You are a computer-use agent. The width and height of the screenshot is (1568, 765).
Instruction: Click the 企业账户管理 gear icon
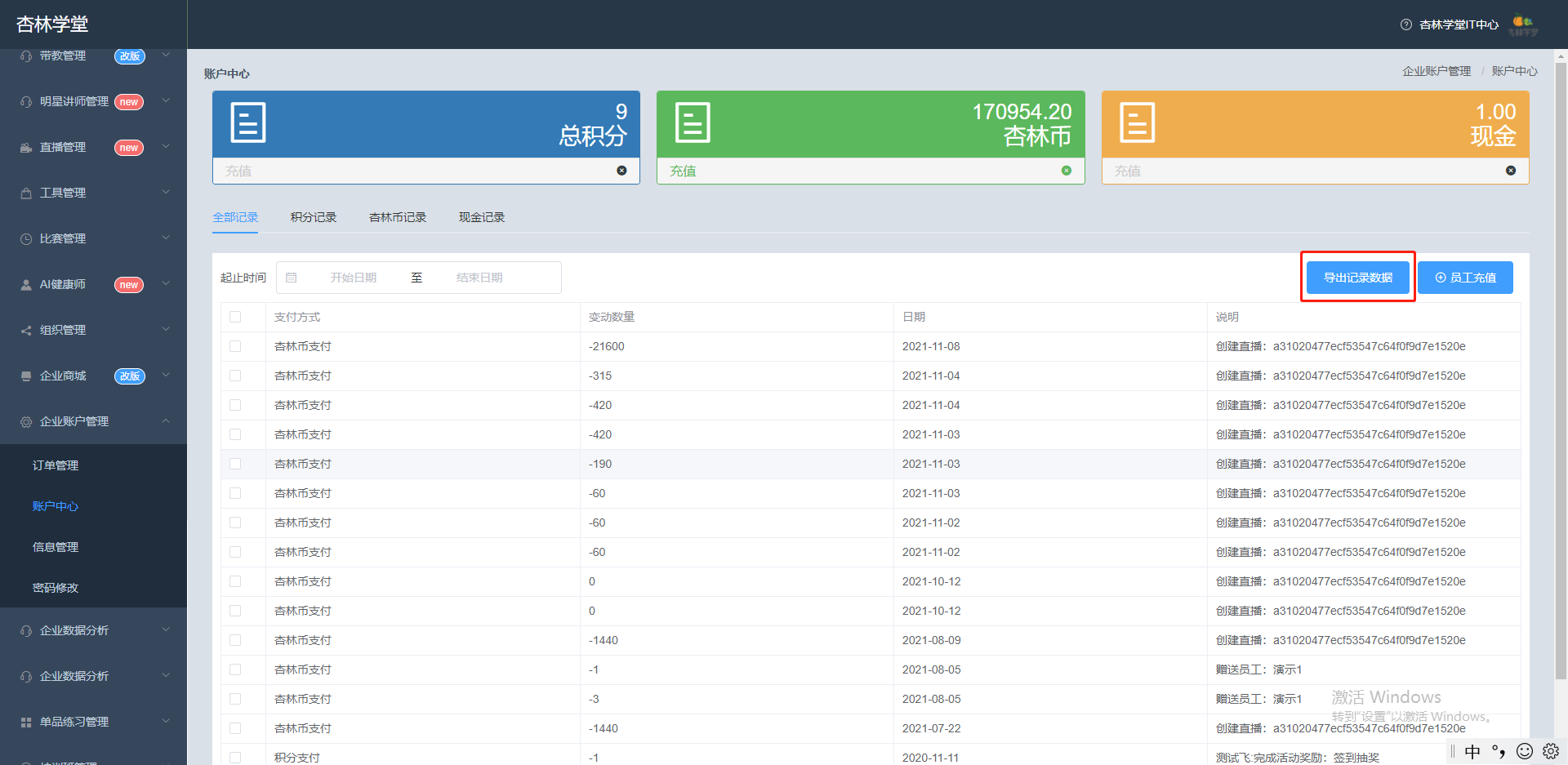(26, 422)
